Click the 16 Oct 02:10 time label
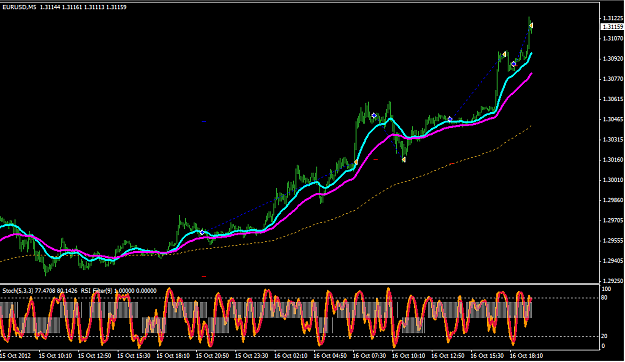 [x=291, y=355]
